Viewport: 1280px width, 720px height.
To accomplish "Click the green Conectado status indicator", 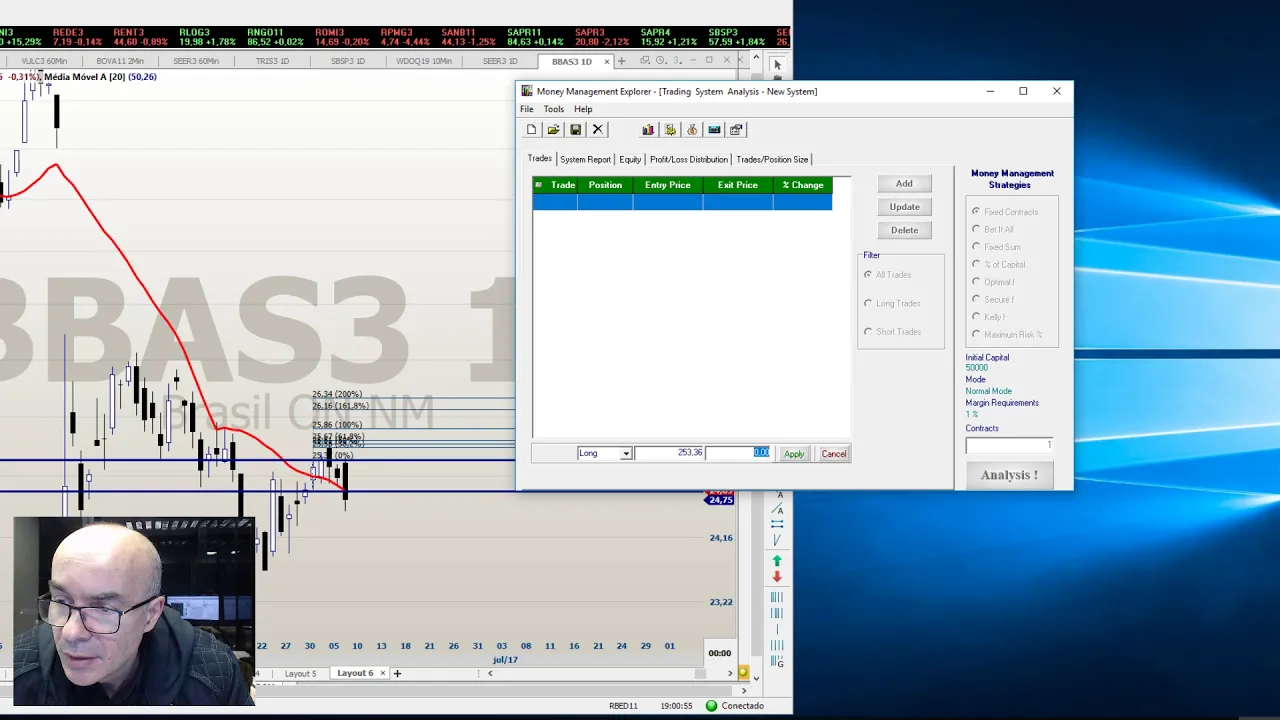I will click(736, 705).
